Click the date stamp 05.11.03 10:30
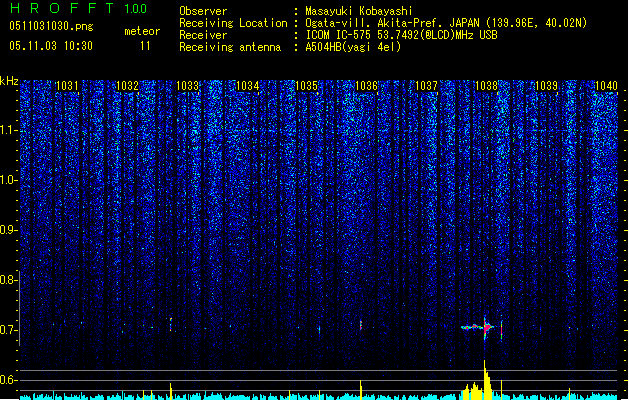Image resolution: width=629 pixels, height=400 pixels. 51,46
